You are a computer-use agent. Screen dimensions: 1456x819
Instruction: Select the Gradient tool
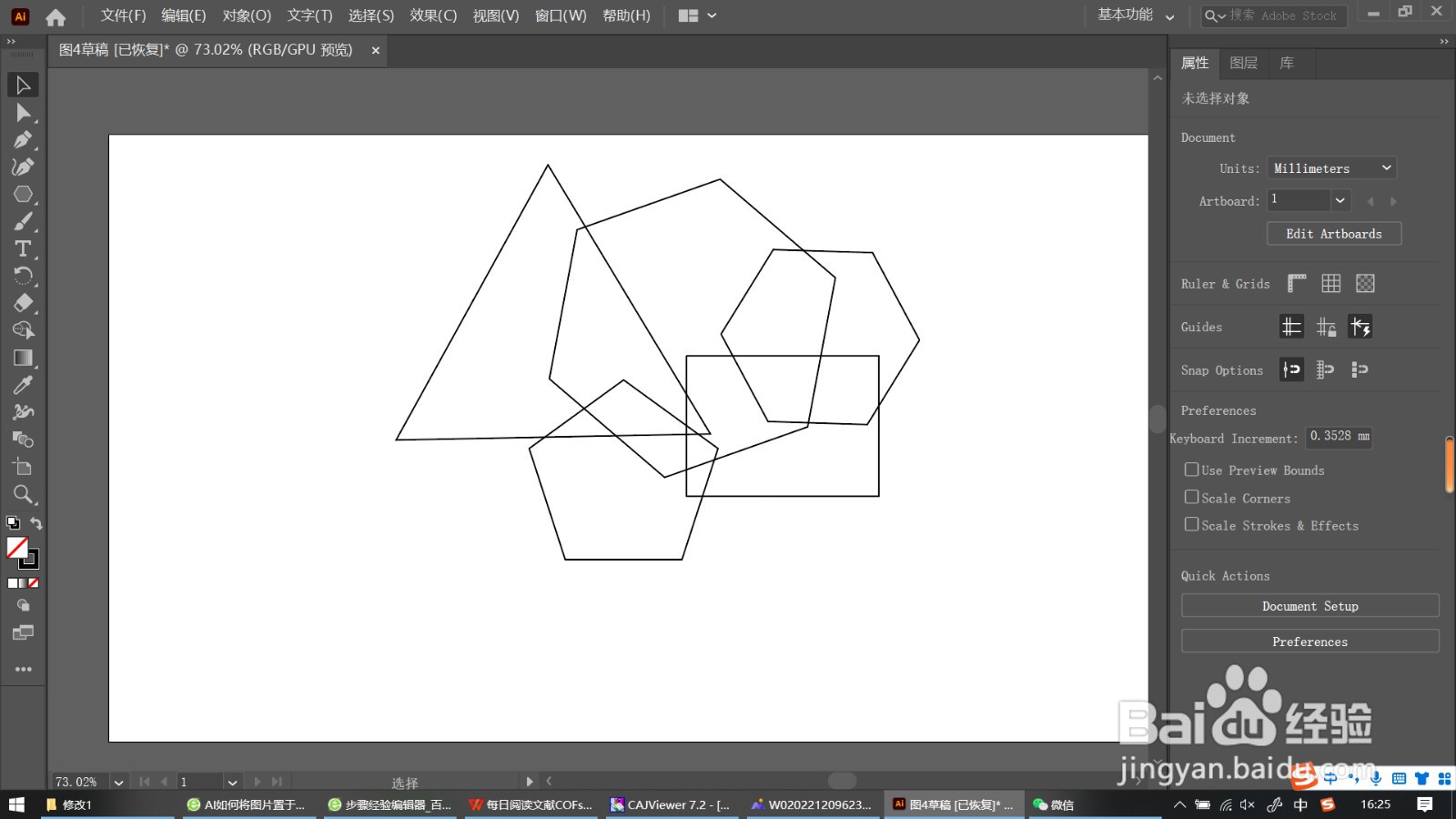23,358
